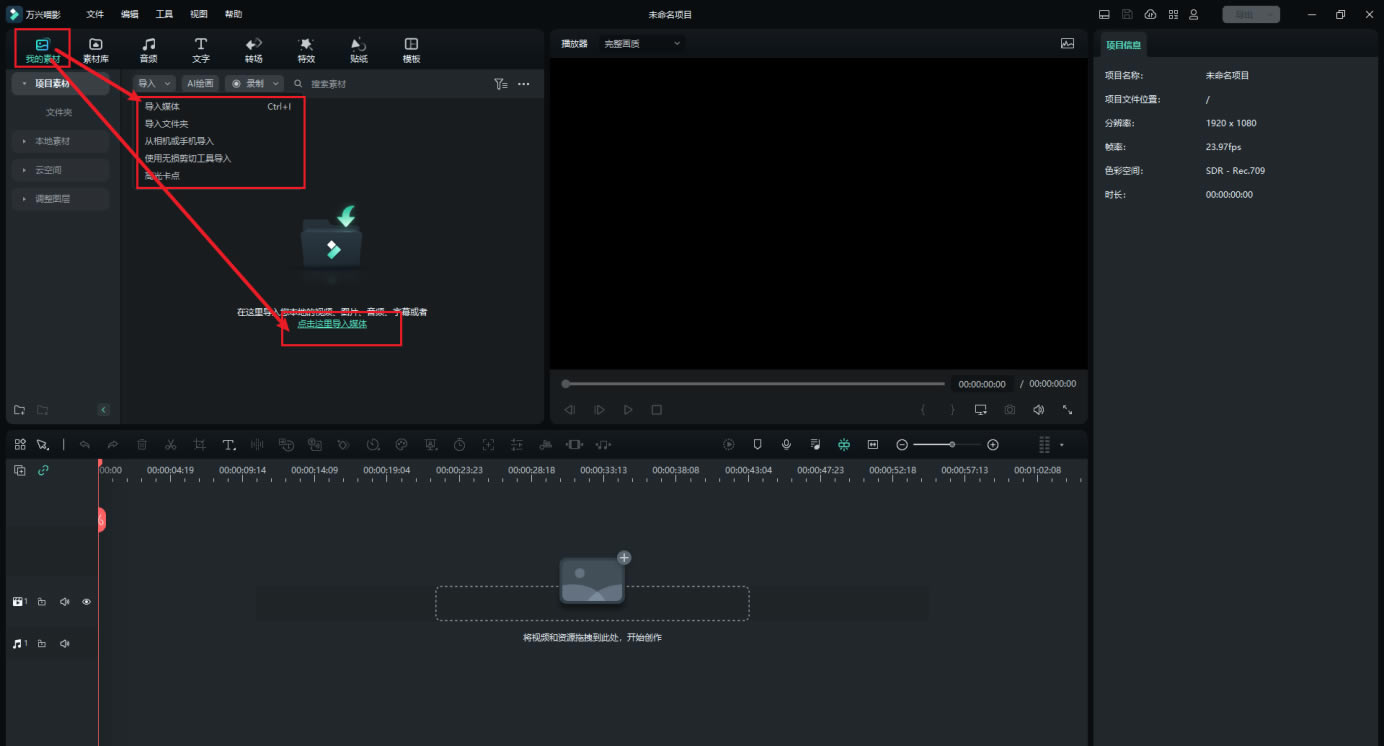
Task: Open the 完整画质 playback quality dropdown
Action: tap(641, 44)
